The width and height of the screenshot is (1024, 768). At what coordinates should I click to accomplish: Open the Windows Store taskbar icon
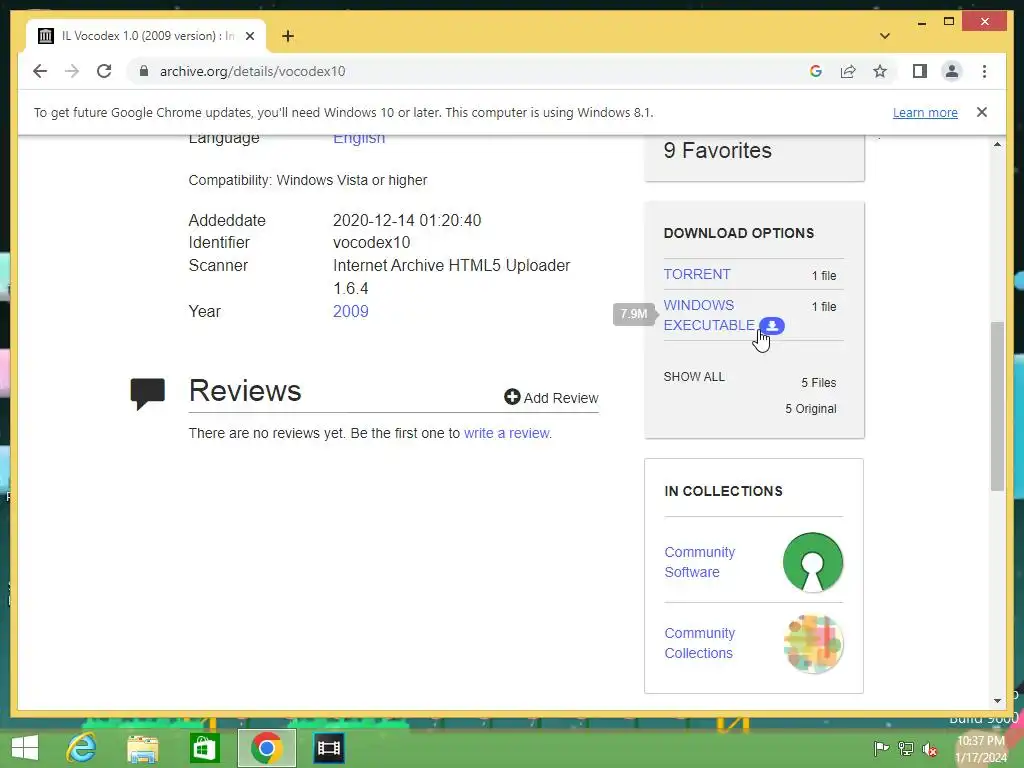[204, 748]
